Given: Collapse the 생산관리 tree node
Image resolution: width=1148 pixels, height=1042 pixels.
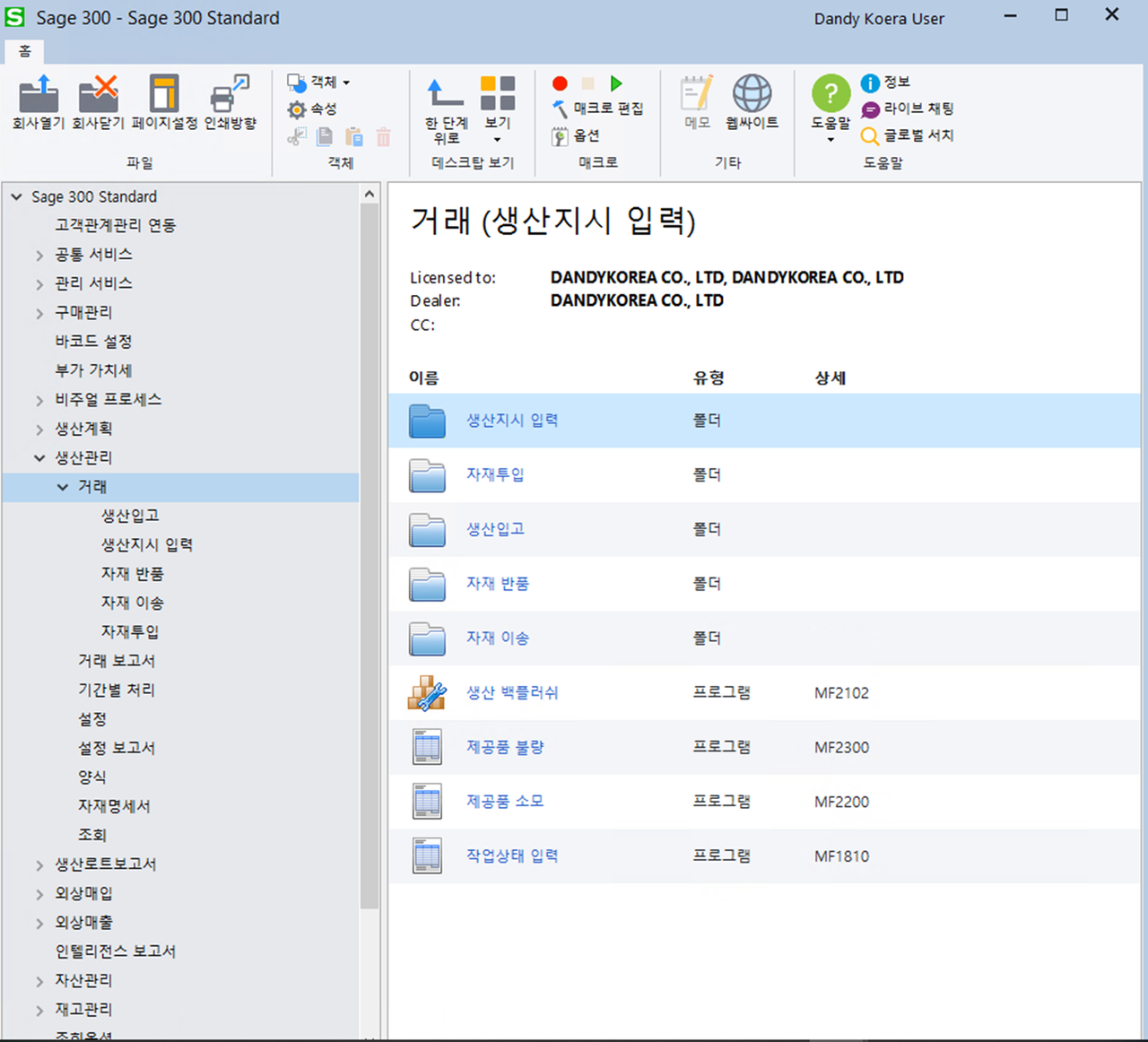Looking at the screenshot, I should 39,457.
